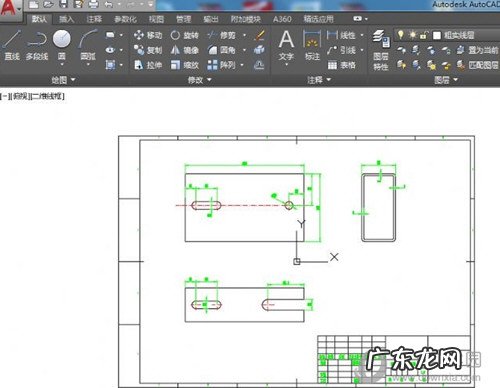Choose the Rotate (旋转) tool
This screenshot has height=388, width=500.
184,35
